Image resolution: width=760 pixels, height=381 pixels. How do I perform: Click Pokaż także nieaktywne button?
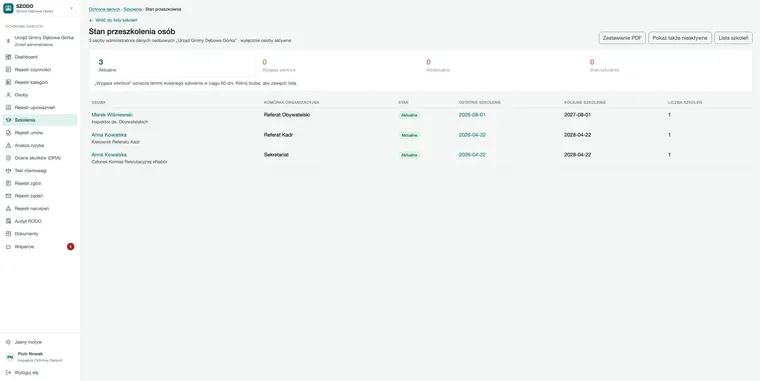[x=680, y=38]
